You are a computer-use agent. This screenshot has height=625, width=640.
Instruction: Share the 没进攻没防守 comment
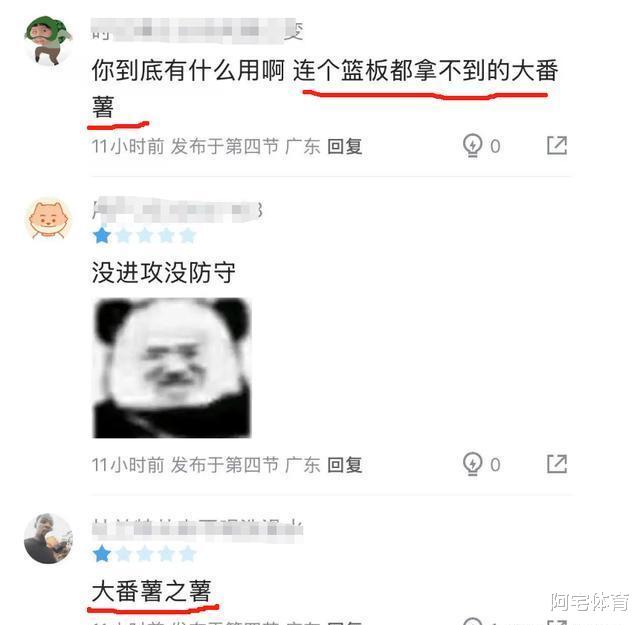point(557,464)
